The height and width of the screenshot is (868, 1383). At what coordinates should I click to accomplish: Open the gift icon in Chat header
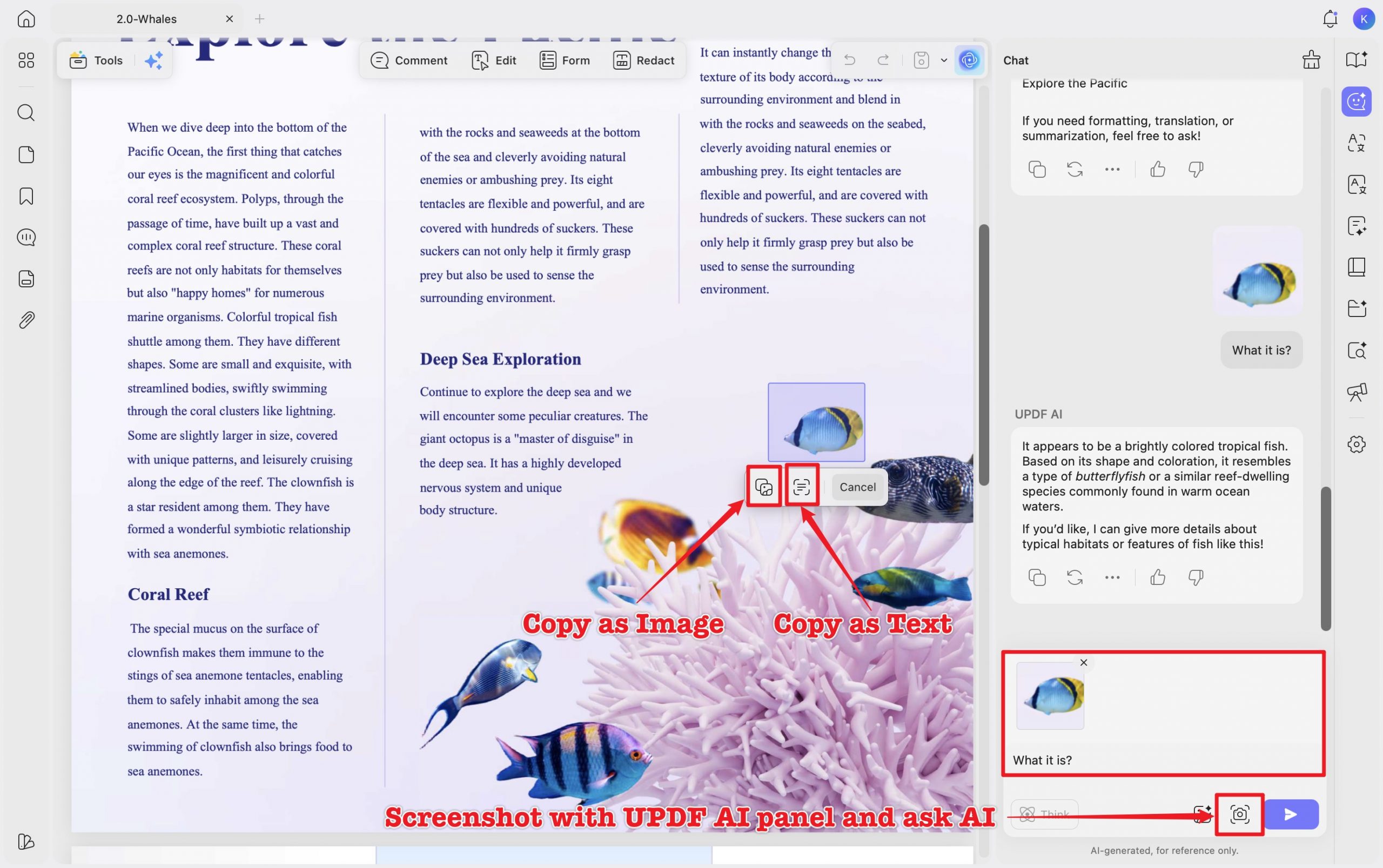click(x=1311, y=60)
